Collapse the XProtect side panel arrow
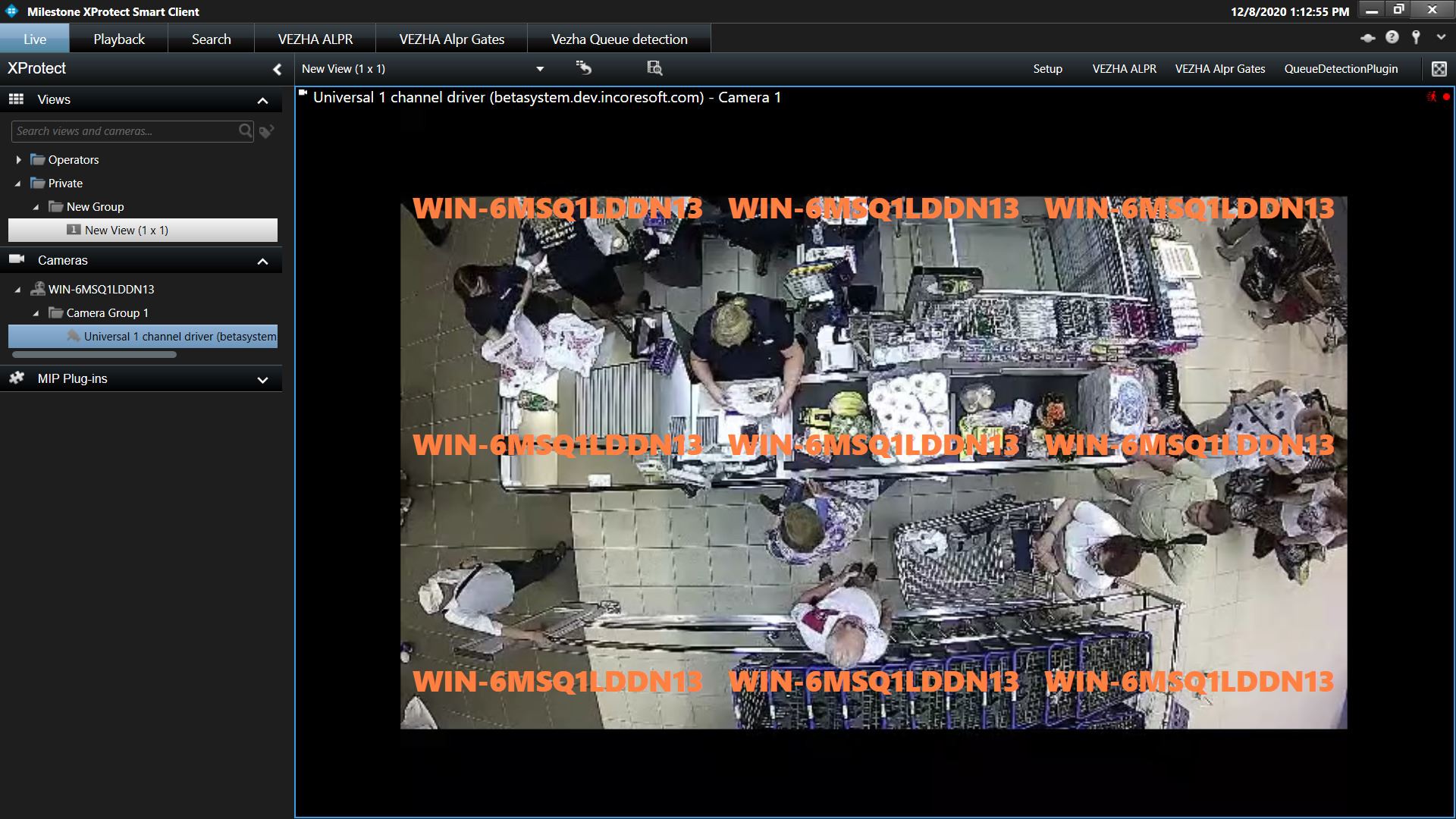 [278, 69]
